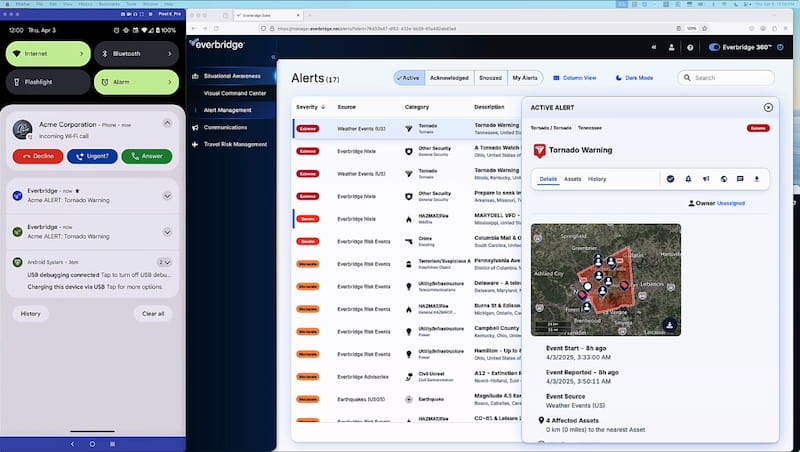This screenshot has height=452, width=800.
Task: Open help question mark icon in header
Action: click(x=690, y=47)
